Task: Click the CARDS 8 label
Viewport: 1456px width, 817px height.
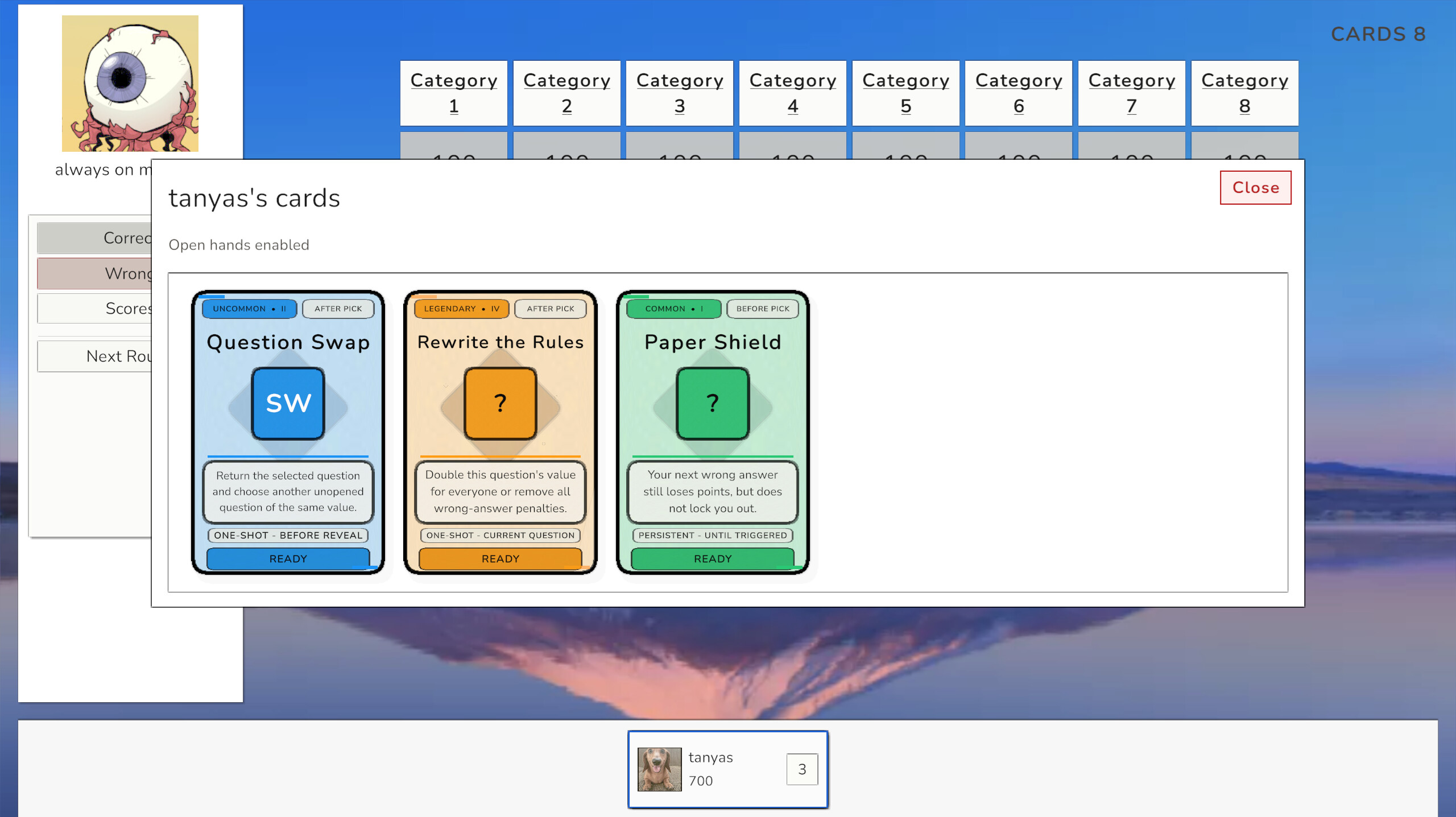Action: 1379,34
